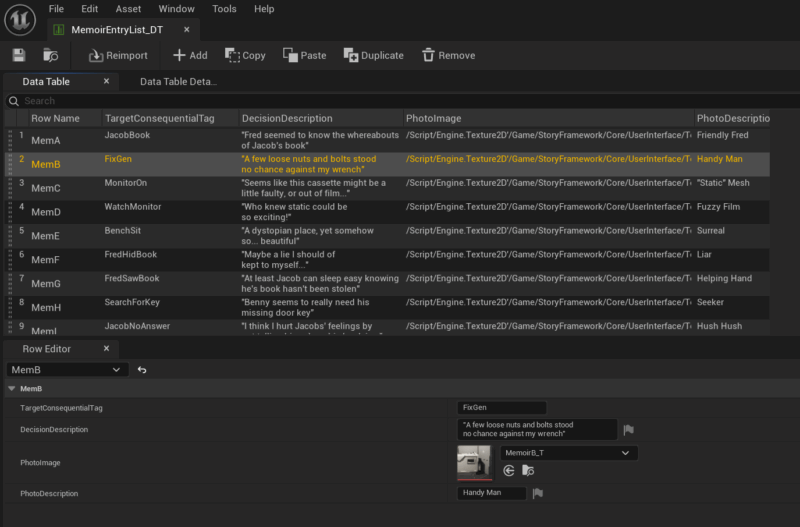Image resolution: width=800 pixels, height=527 pixels.
Task: Click the flag icon beside Handy Man field
Action: tap(538, 493)
